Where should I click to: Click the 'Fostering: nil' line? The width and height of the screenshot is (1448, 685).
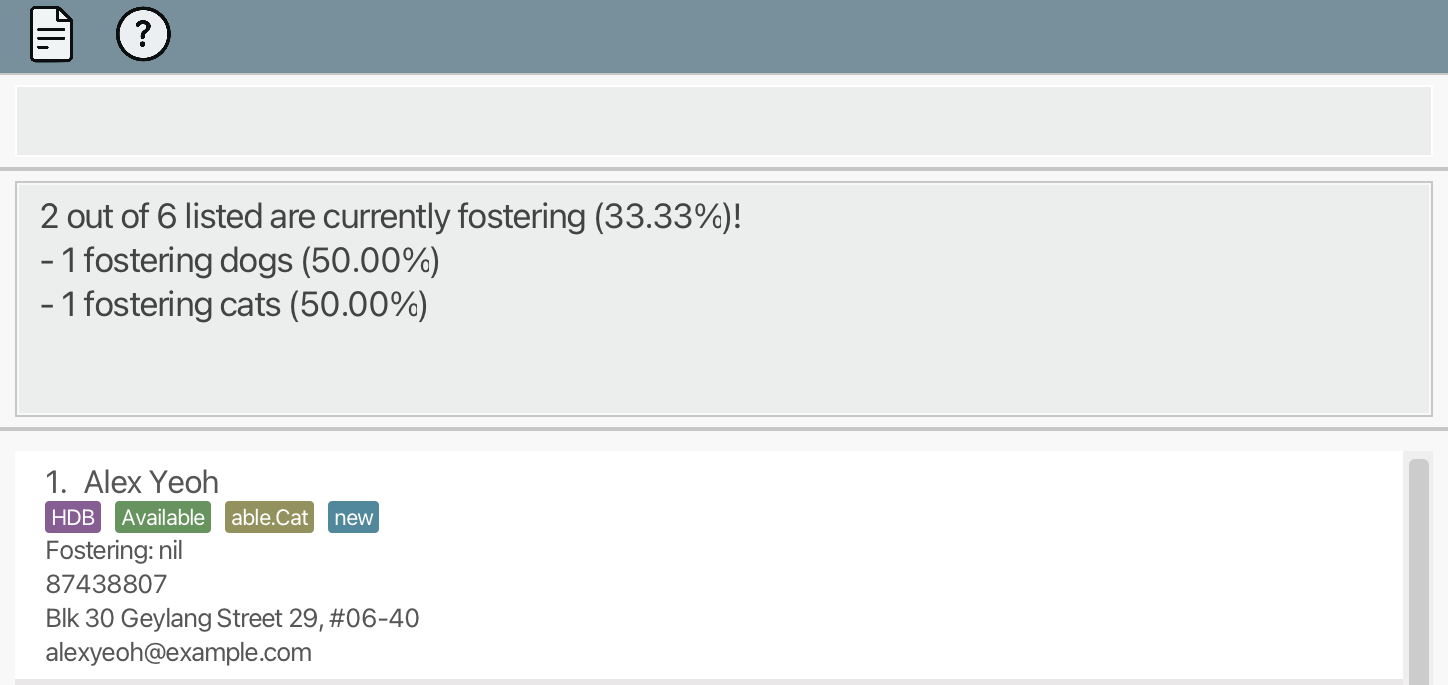(x=114, y=550)
